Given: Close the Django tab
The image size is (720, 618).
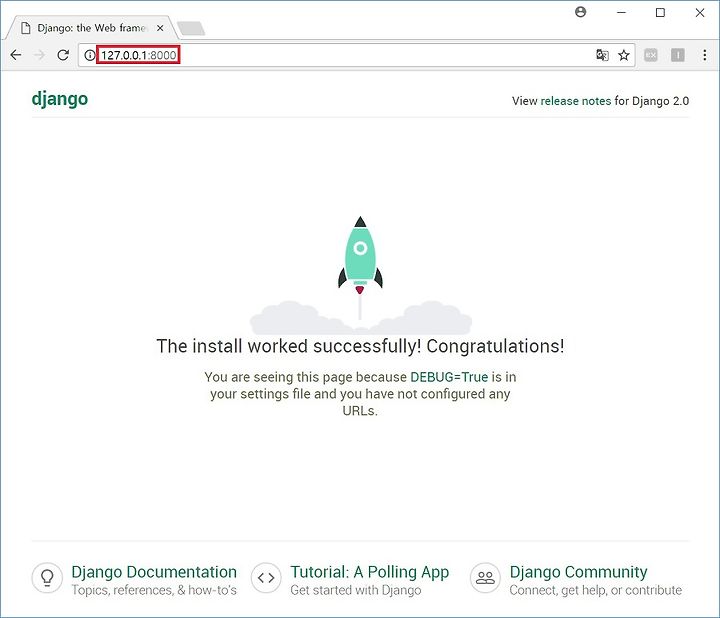Looking at the screenshot, I should point(160,28).
